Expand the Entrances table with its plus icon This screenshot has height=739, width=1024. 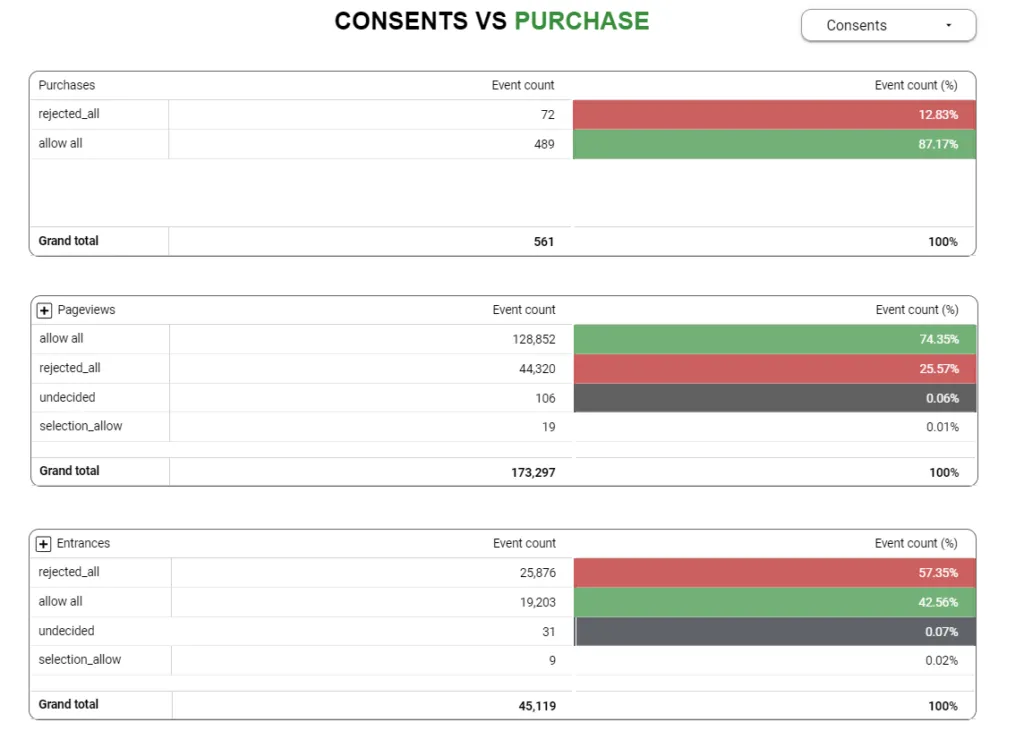[44, 544]
